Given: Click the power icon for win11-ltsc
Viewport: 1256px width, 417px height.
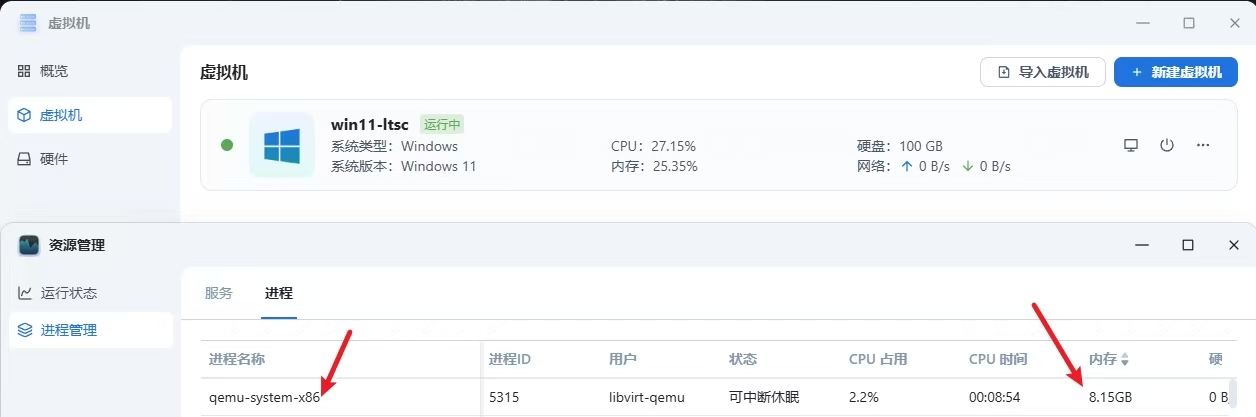Looking at the screenshot, I should click(1167, 145).
